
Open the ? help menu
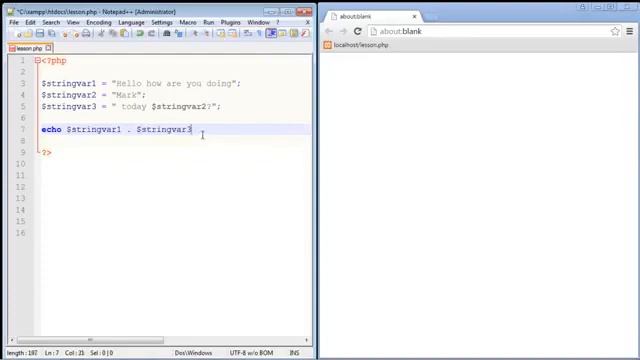[x=278, y=22]
